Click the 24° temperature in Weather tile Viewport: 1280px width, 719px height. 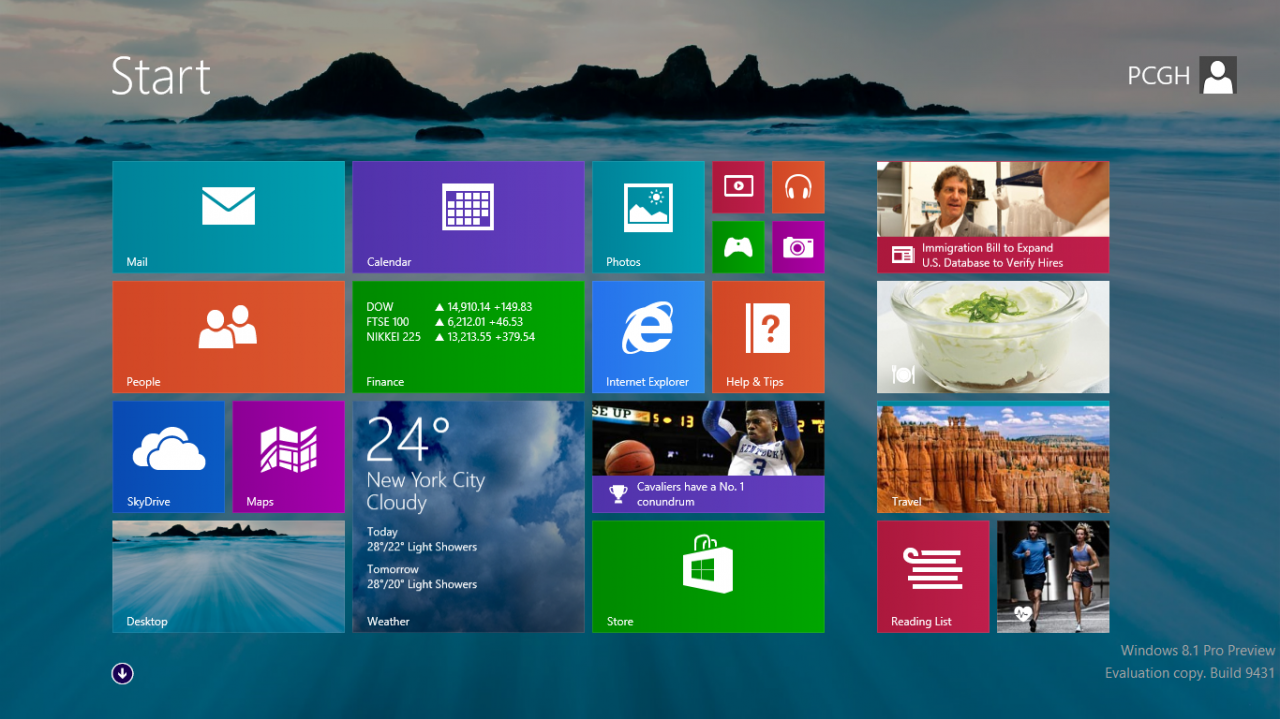[x=408, y=439]
